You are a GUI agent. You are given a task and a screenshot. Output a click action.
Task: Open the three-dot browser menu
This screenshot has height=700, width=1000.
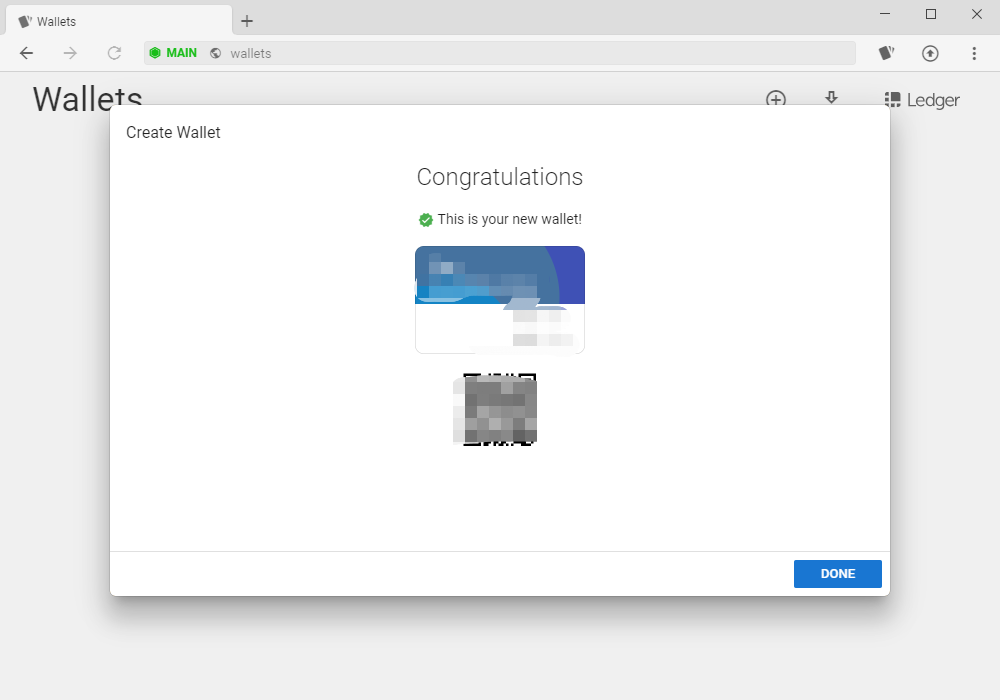pos(974,53)
